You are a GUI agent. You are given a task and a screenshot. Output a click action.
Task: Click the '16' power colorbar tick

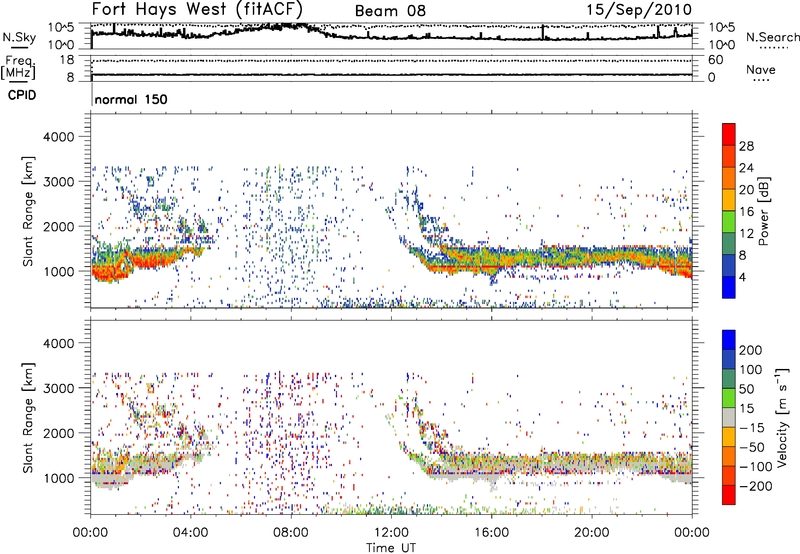(x=746, y=212)
